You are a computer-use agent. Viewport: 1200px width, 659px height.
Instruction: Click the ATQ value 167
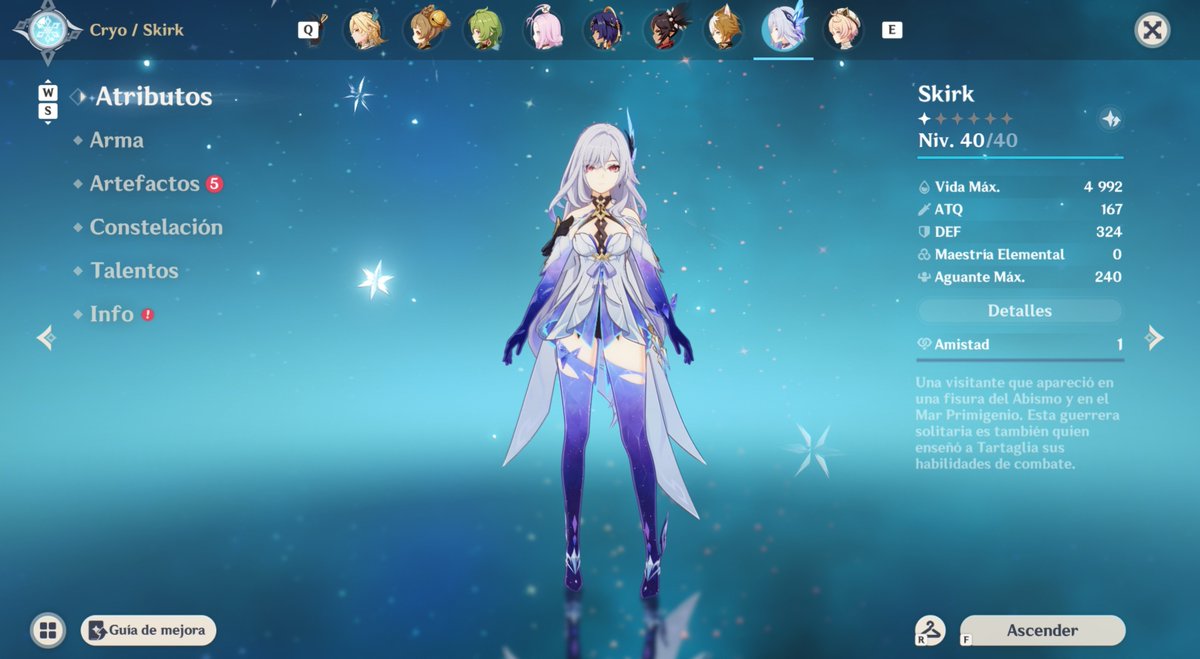point(1110,209)
